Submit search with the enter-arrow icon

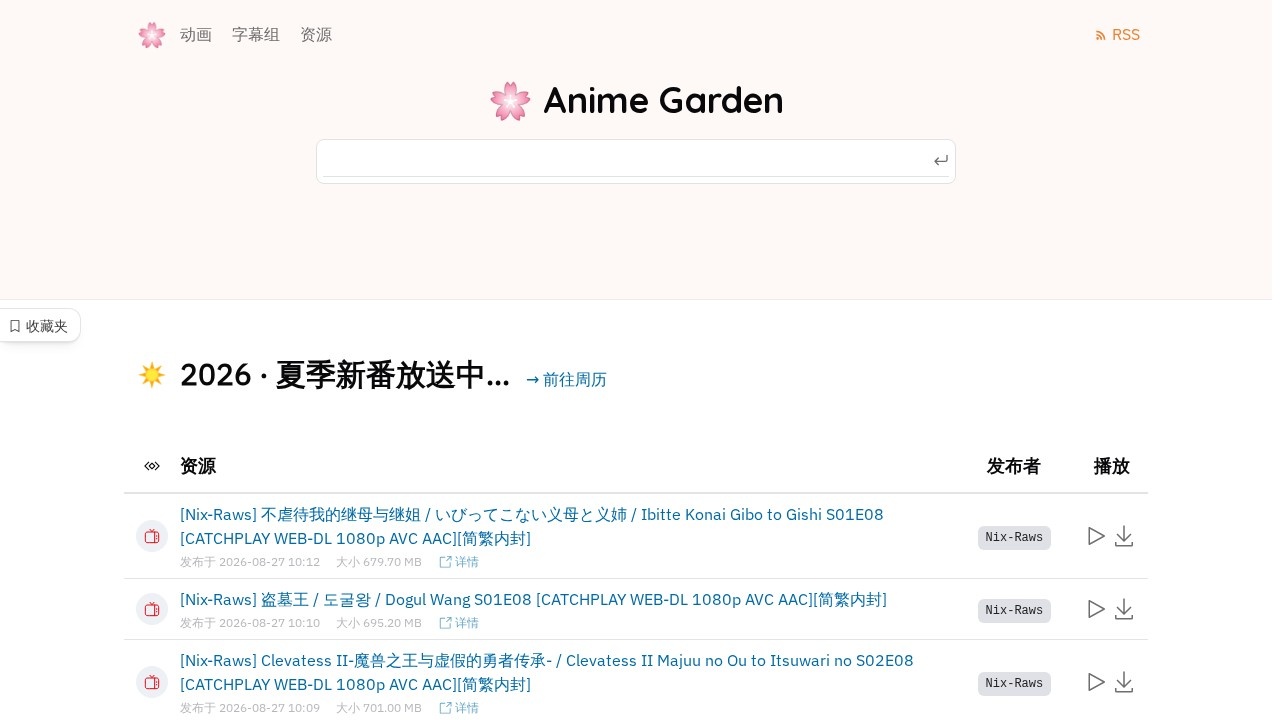pyautogui.click(x=941, y=161)
